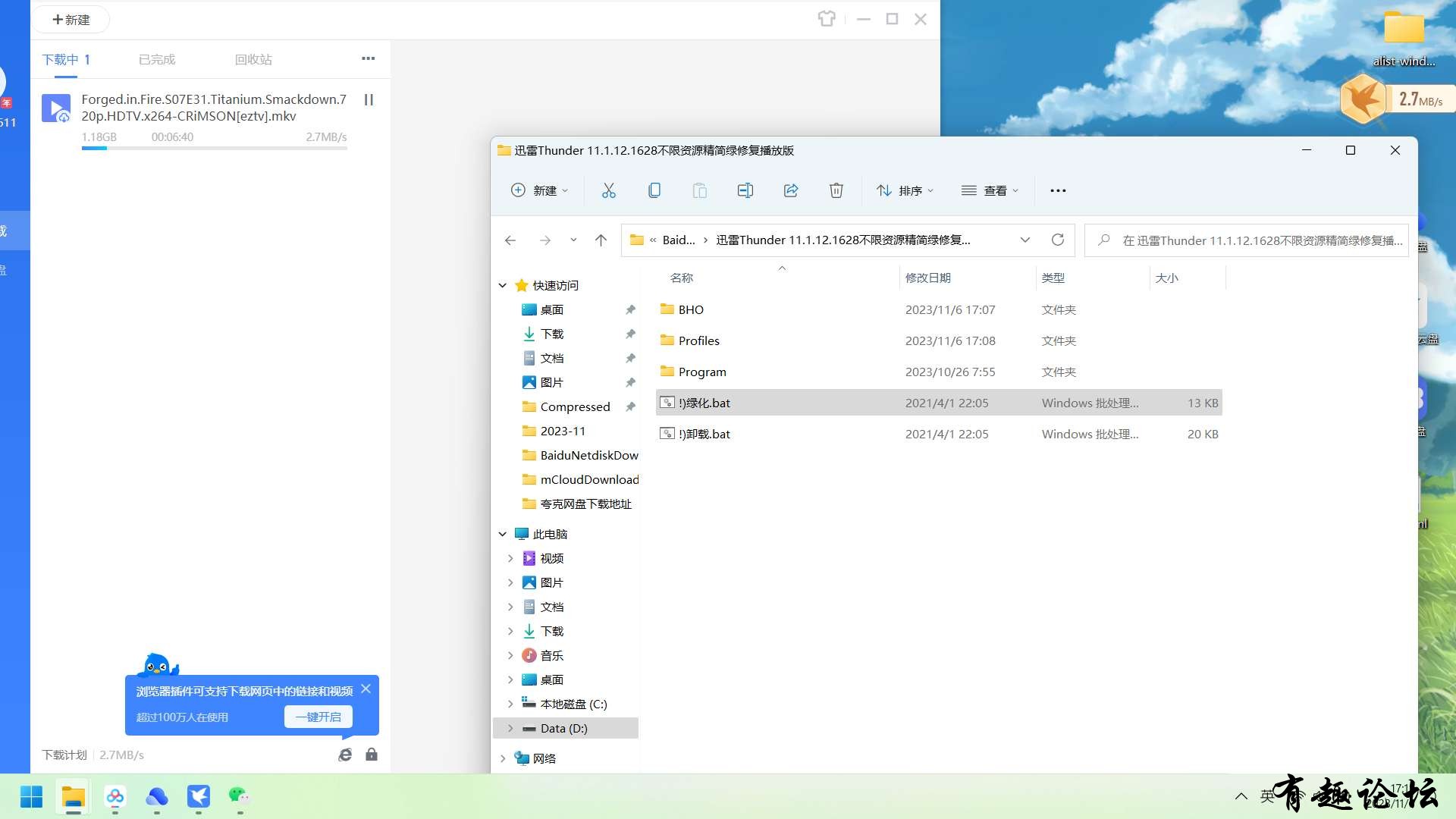Show hidden system tray icons
This screenshot has width=1456, height=819.
click(1241, 796)
